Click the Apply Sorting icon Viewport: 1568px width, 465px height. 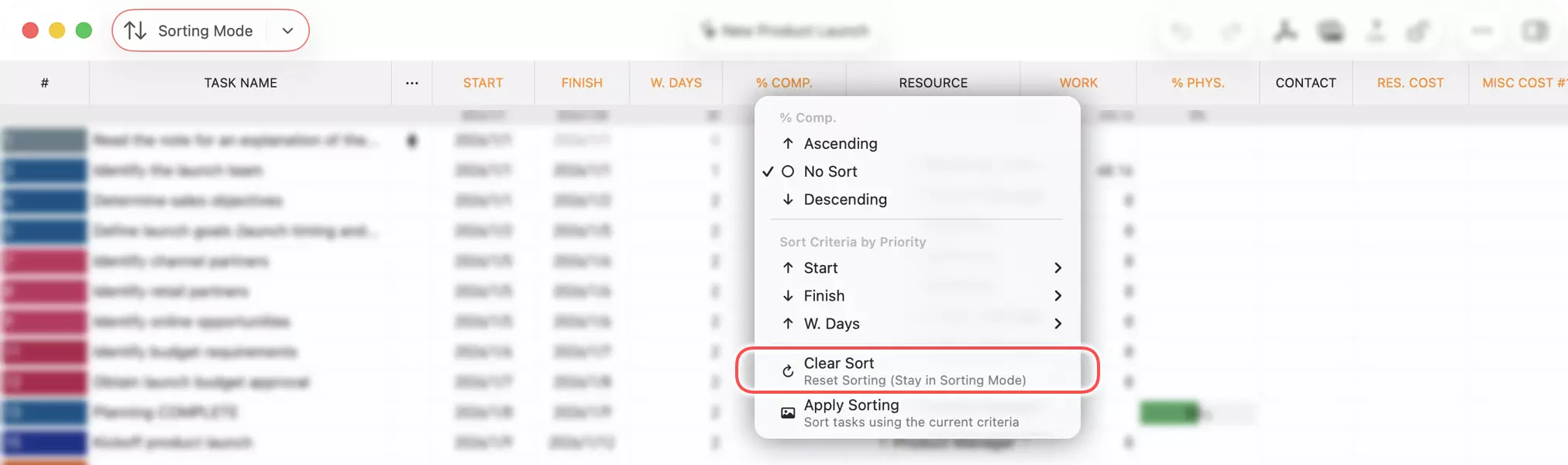pyautogui.click(x=788, y=413)
